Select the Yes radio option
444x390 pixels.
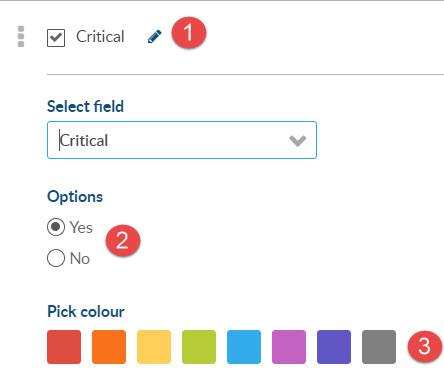pyautogui.click(x=56, y=227)
